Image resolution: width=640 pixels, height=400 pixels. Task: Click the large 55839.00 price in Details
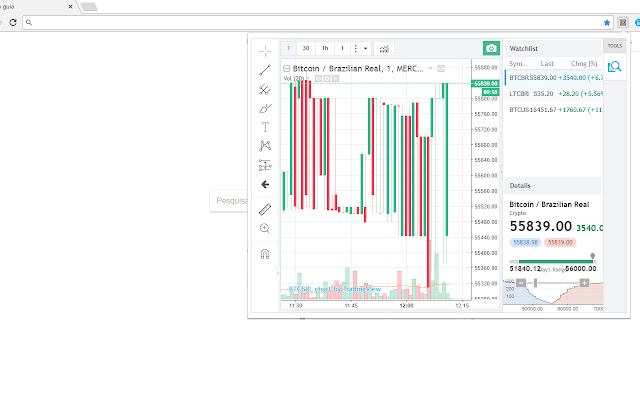(540, 226)
